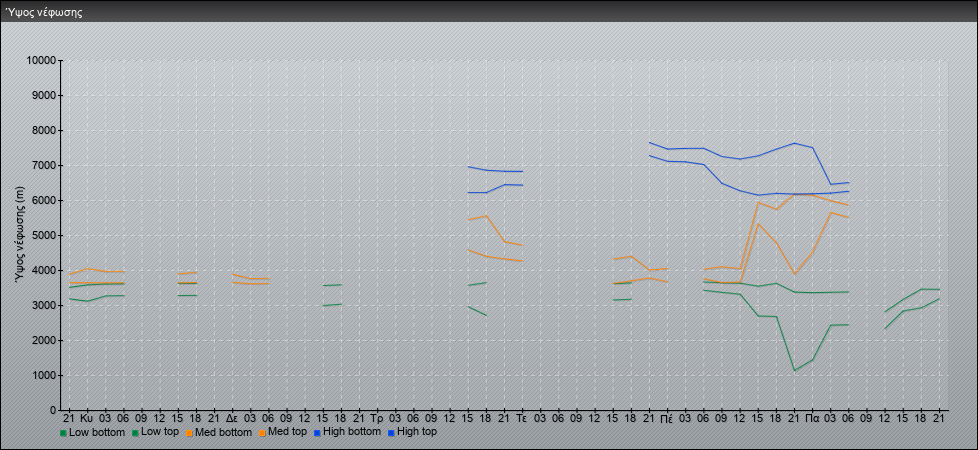This screenshot has height=450, width=978.
Task: Toggle the Low top legend label
Action: pyautogui.click(x=161, y=432)
